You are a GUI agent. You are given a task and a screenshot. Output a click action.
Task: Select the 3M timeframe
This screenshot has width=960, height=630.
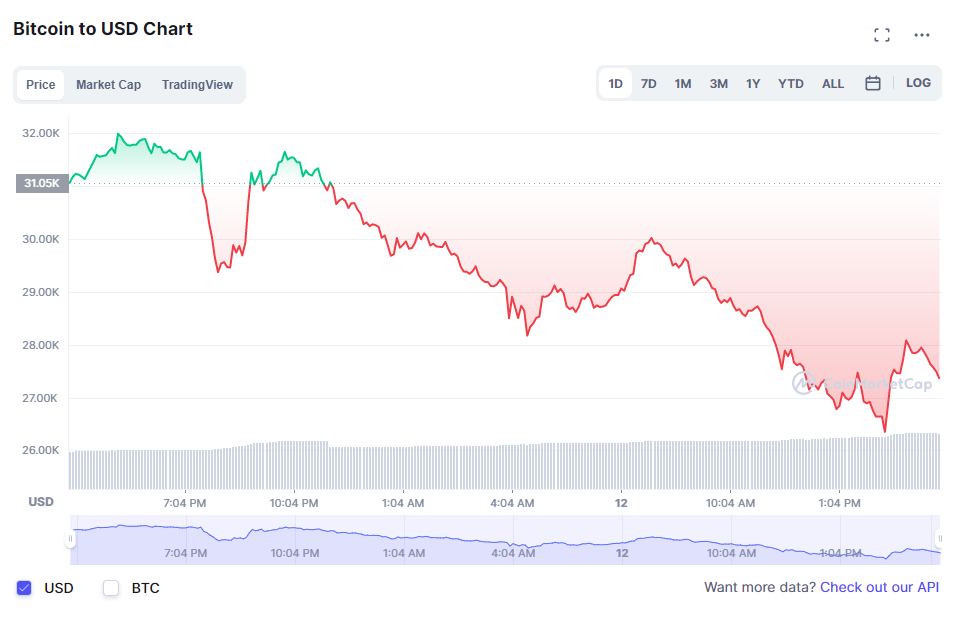point(718,83)
